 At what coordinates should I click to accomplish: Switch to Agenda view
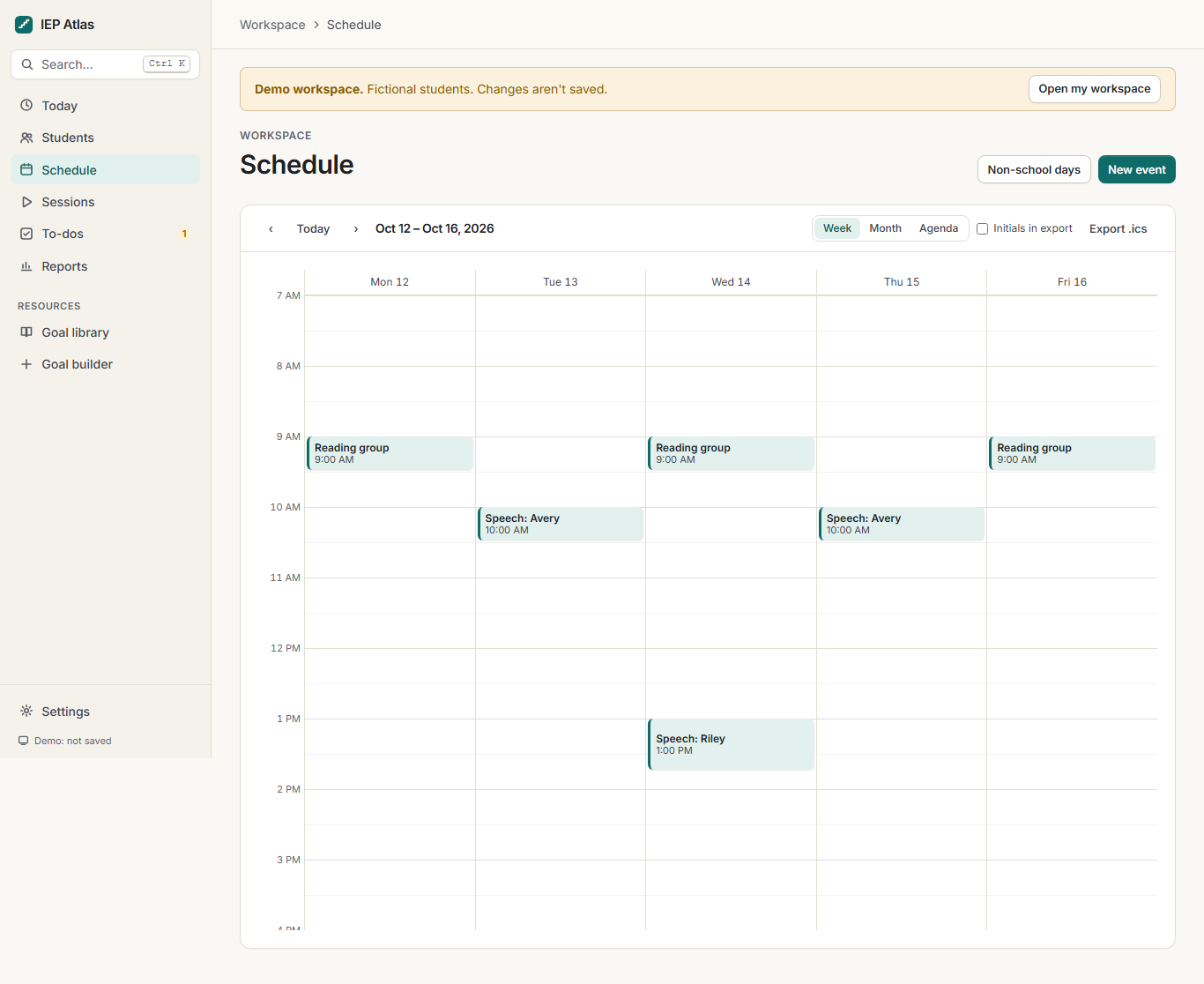tap(939, 228)
